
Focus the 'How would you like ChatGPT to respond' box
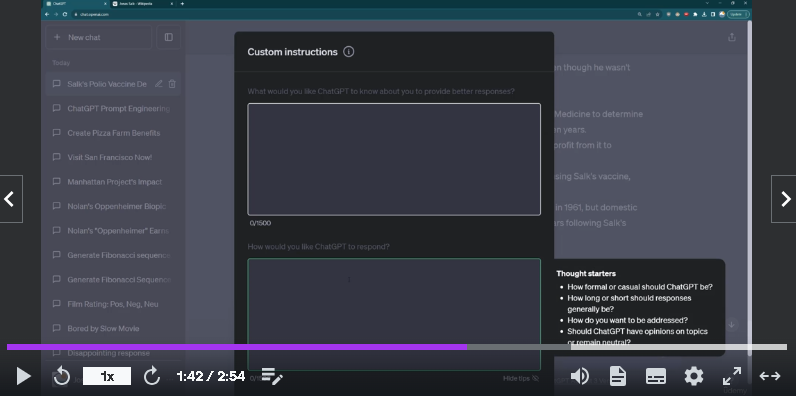394,314
